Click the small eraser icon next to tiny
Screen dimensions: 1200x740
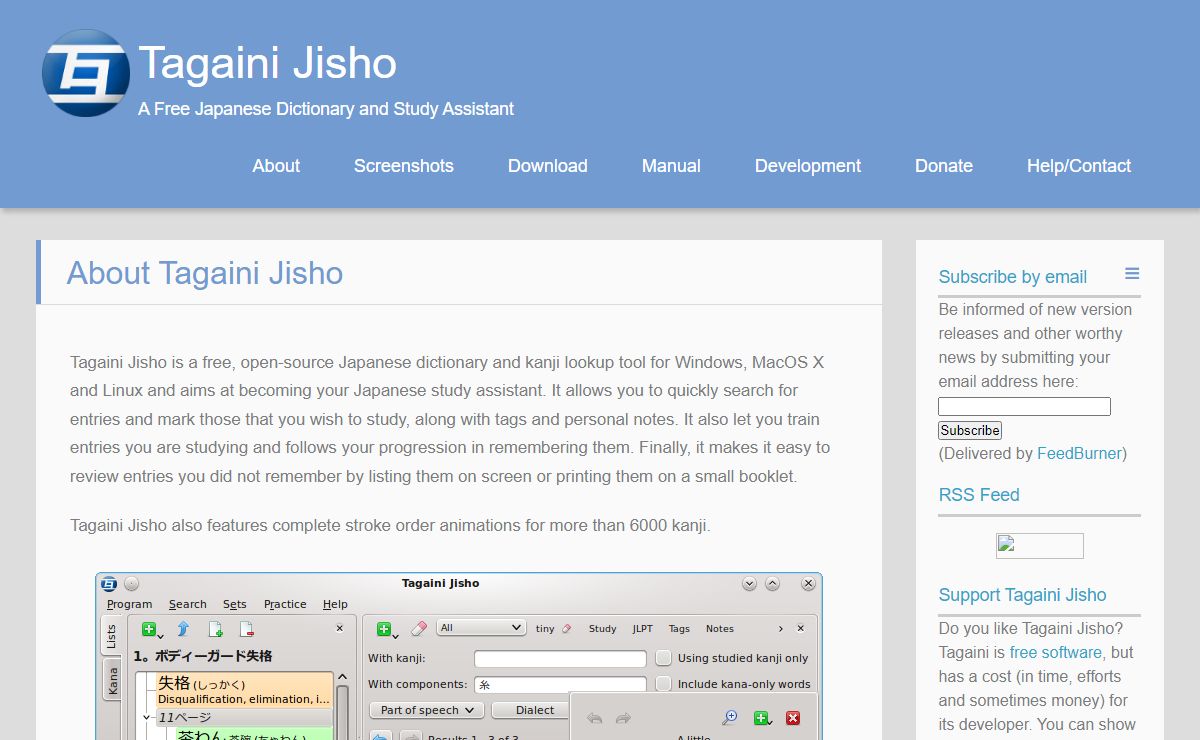point(567,629)
